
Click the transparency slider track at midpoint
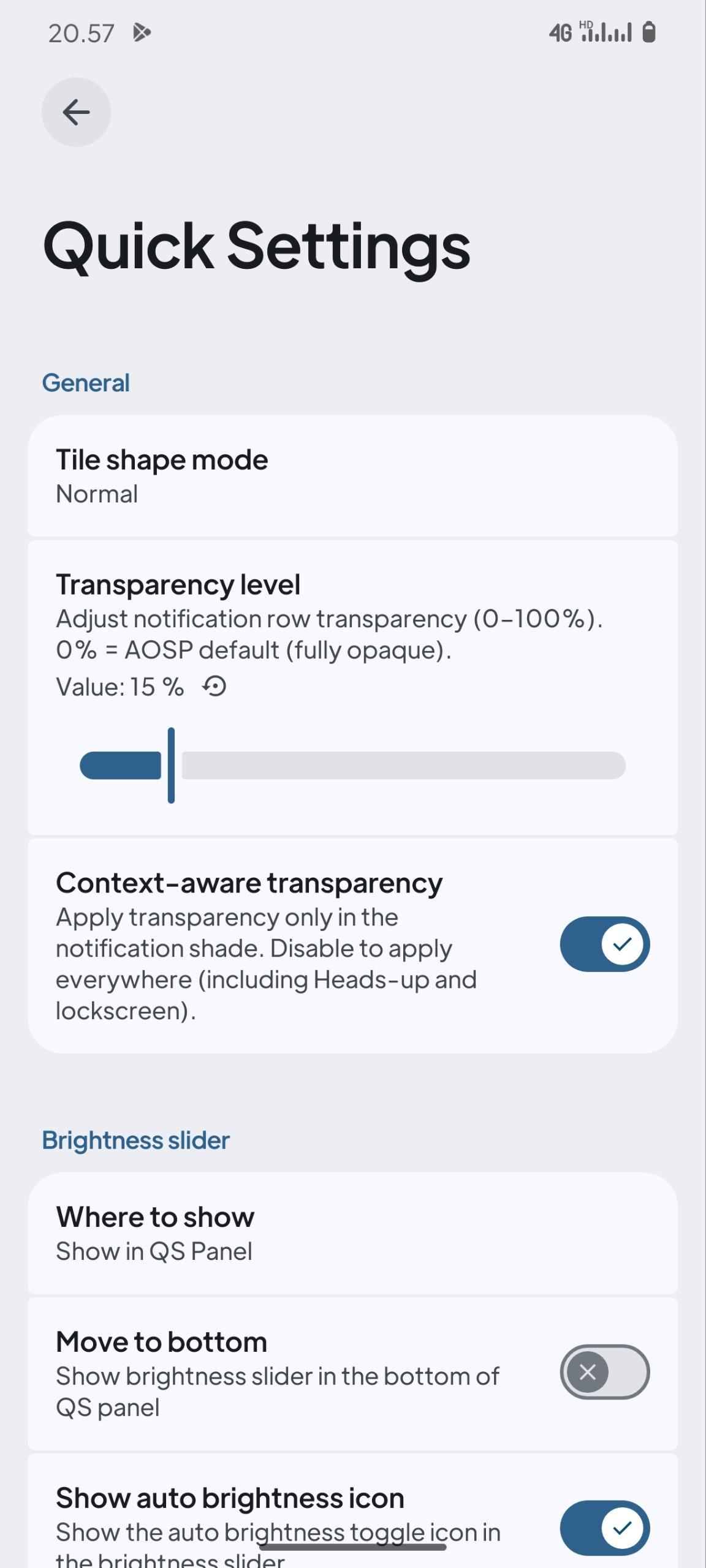[x=353, y=766]
